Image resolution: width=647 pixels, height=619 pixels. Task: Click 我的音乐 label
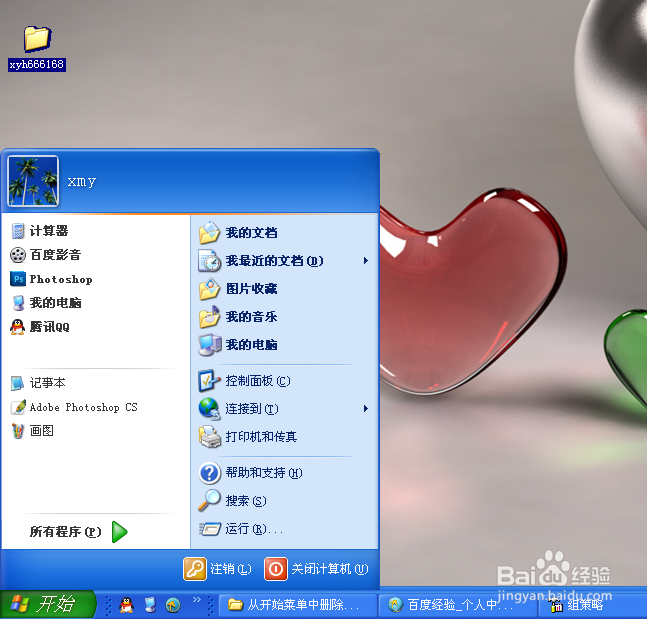(x=252, y=317)
